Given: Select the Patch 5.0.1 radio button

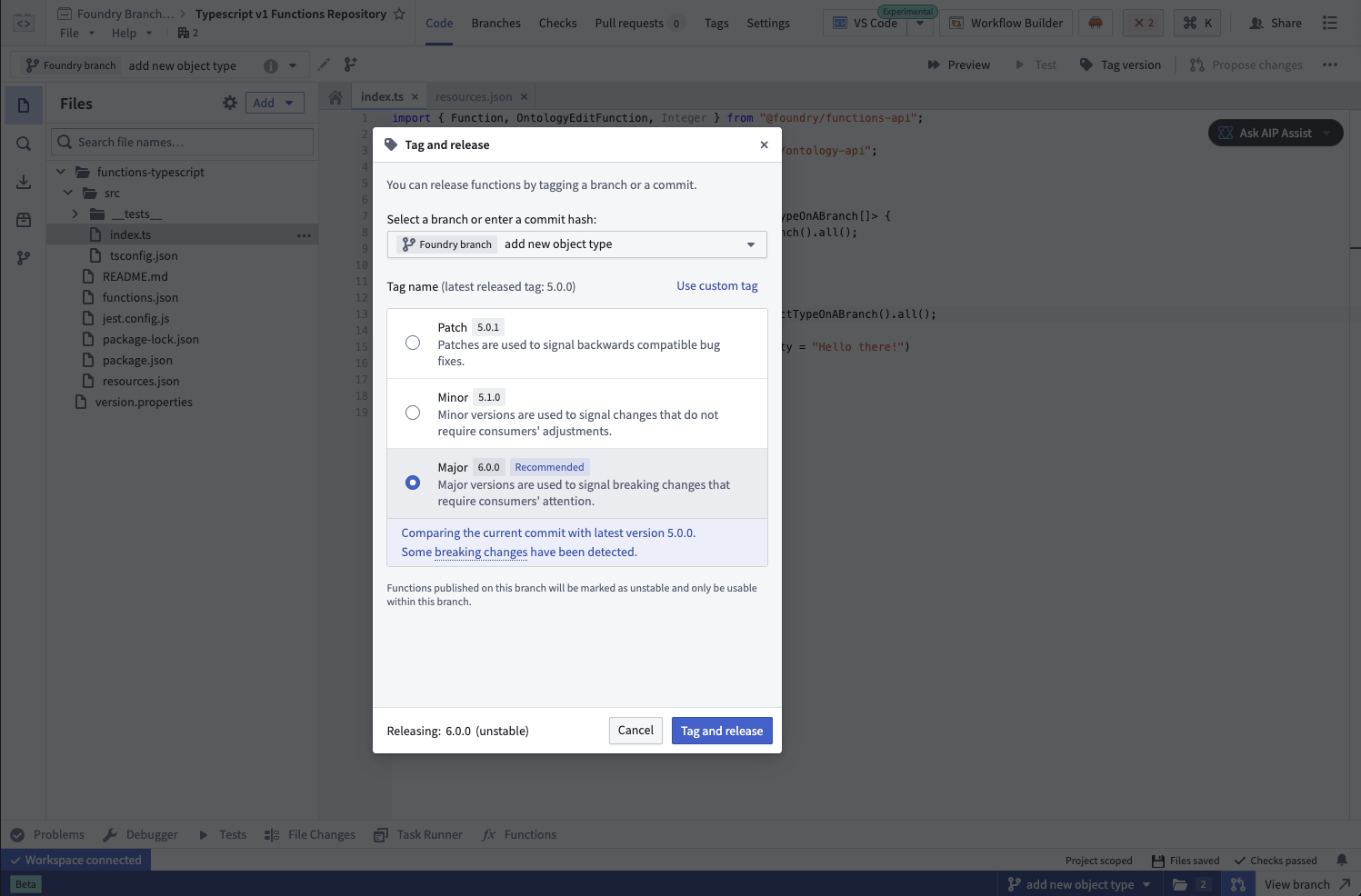Looking at the screenshot, I should [x=413, y=343].
